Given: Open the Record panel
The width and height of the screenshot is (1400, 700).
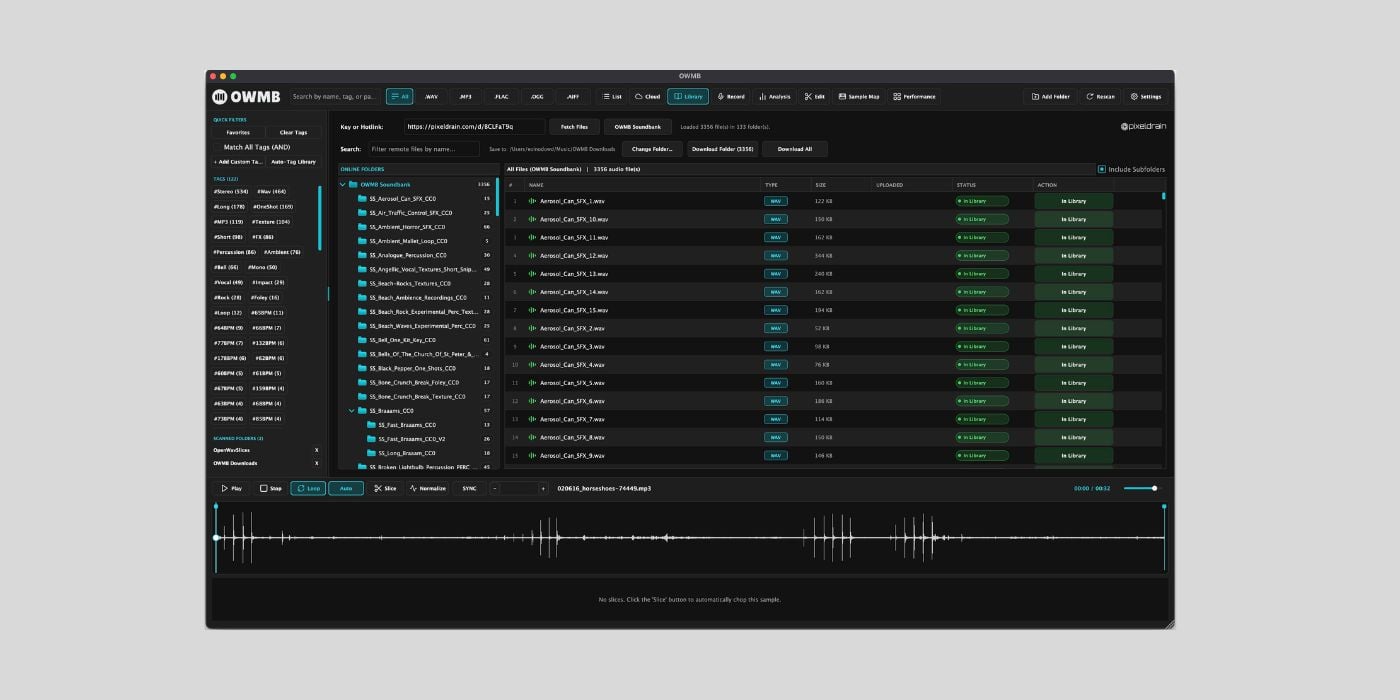Looking at the screenshot, I should pyautogui.click(x=731, y=97).
